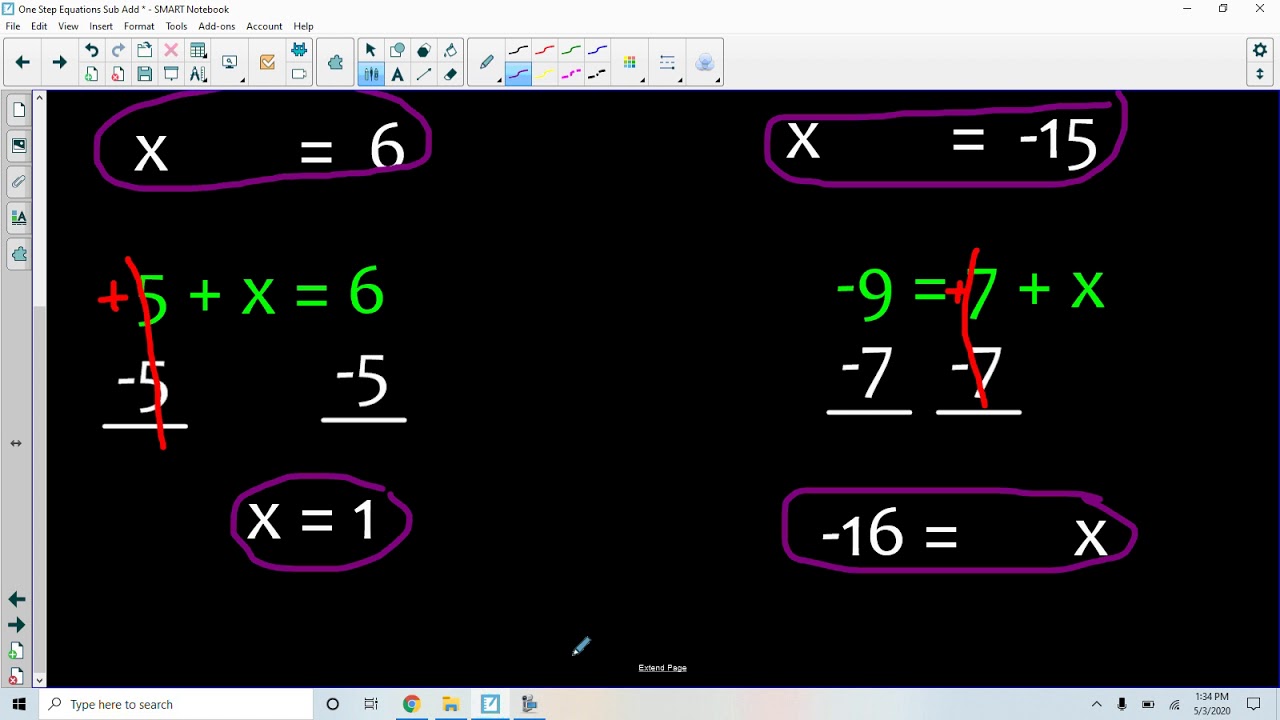Open the Gallery sidebar tab

(18, 146)
